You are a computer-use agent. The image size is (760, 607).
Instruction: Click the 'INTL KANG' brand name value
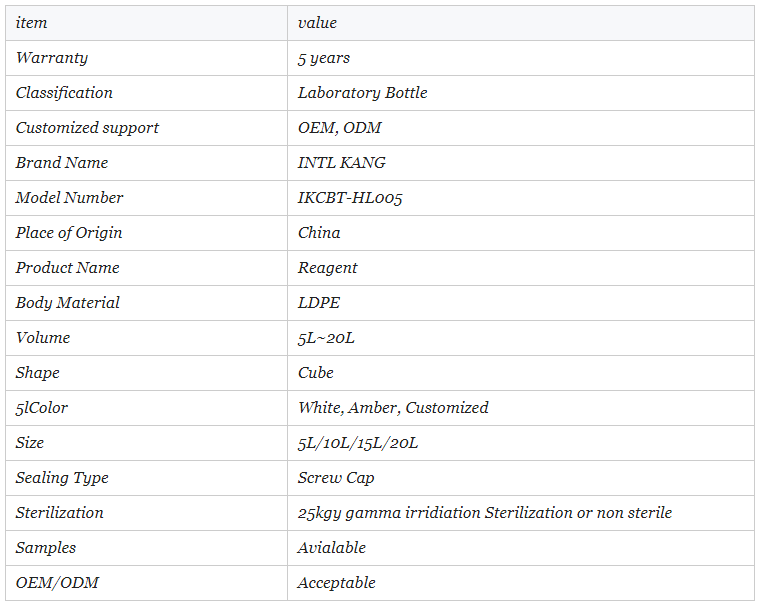(341, 163)
